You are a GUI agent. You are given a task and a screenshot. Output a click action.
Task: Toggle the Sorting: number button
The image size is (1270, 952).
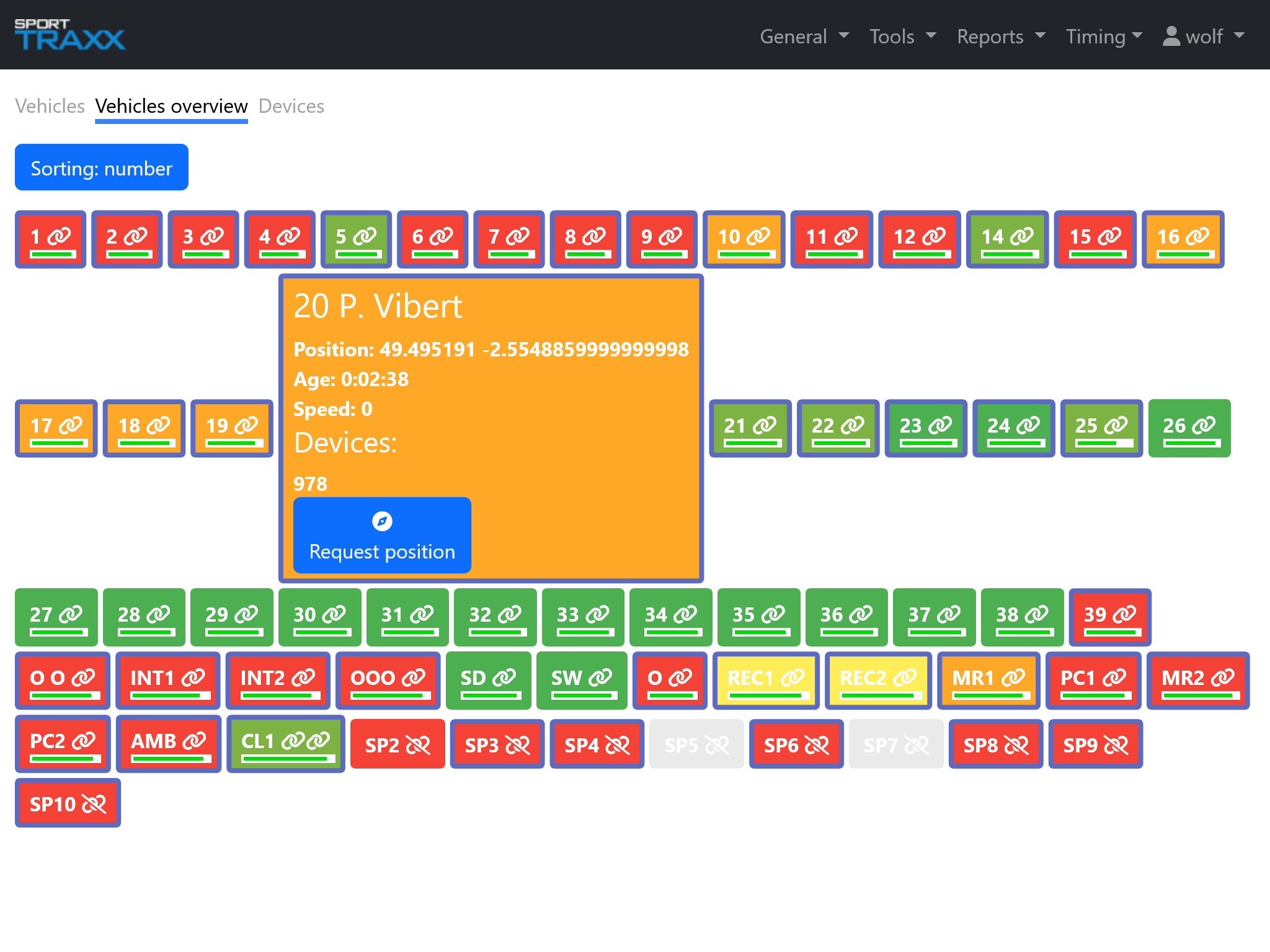(x=102, y=168)
